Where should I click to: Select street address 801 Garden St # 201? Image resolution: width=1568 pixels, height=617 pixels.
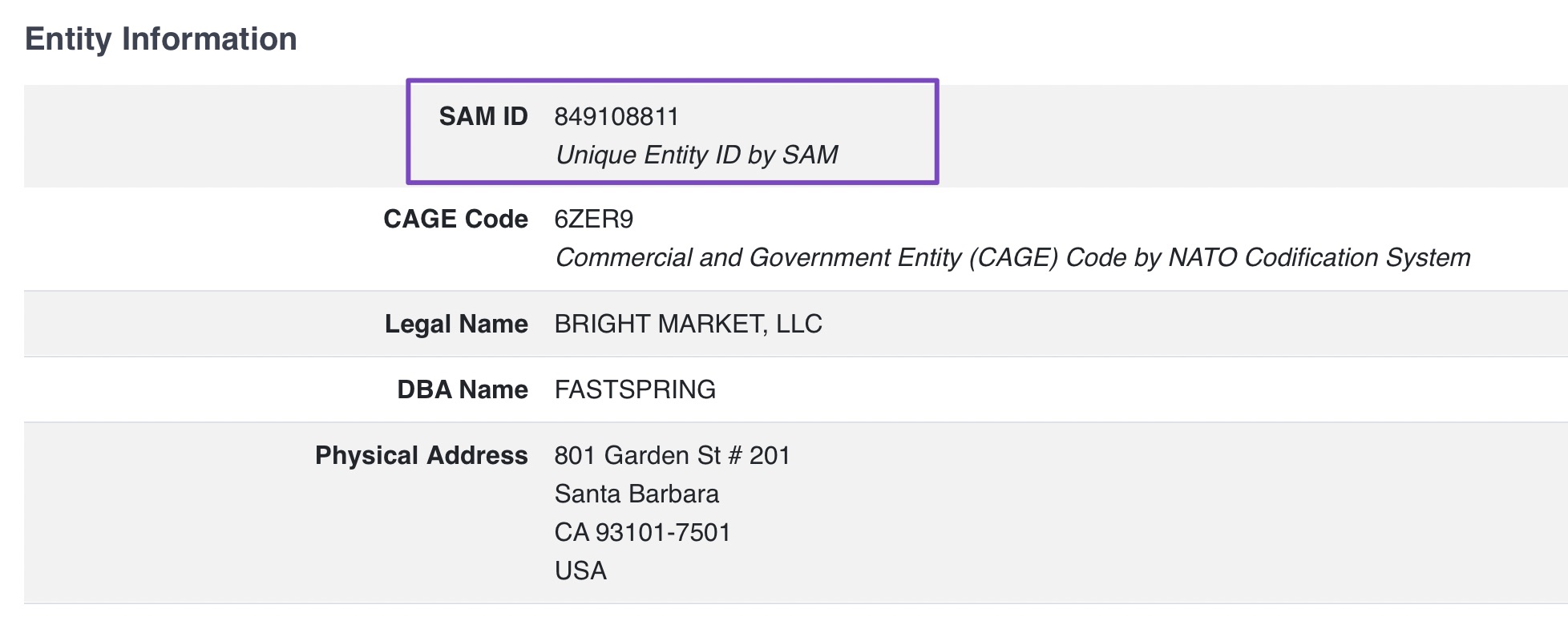(673, 455)
